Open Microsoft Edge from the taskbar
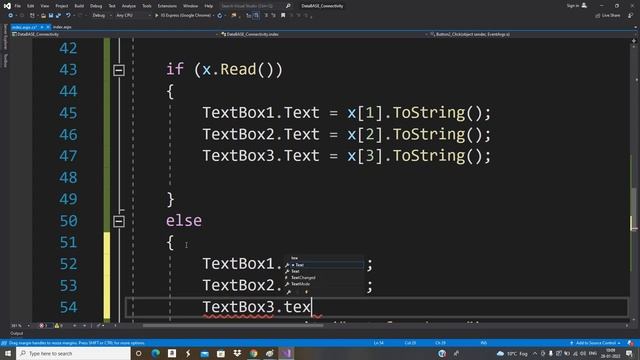This screenshot has height=360, width=640. (x=156, y=353)
